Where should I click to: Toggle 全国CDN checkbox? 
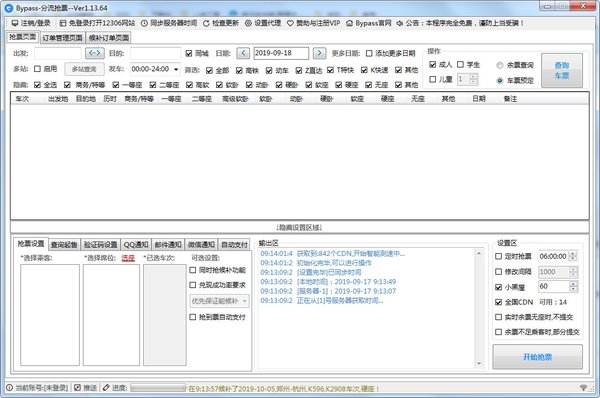[x=498, y=302]
